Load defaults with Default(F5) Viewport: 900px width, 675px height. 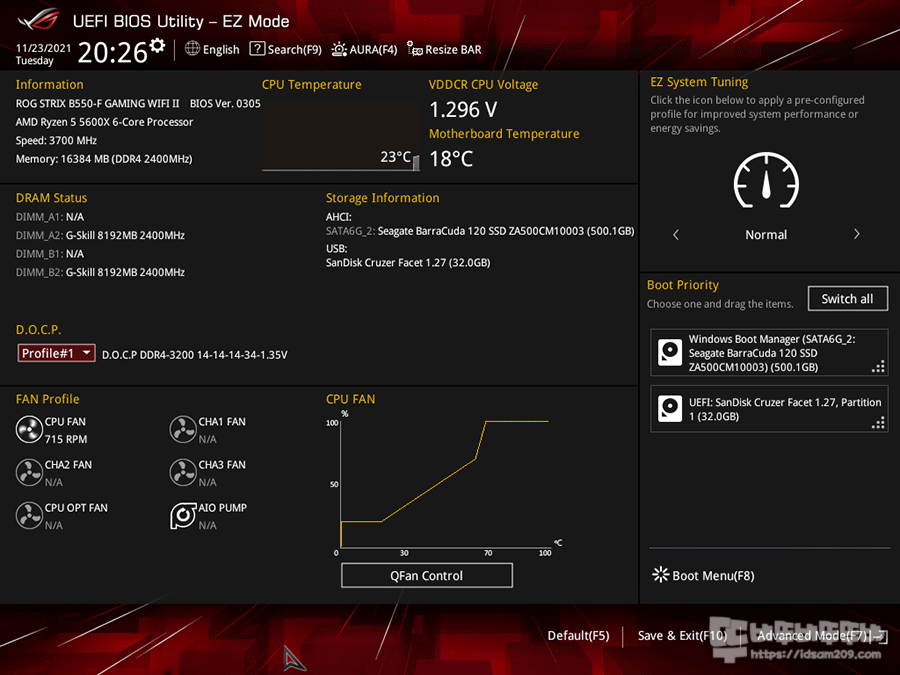coord(578,635)
